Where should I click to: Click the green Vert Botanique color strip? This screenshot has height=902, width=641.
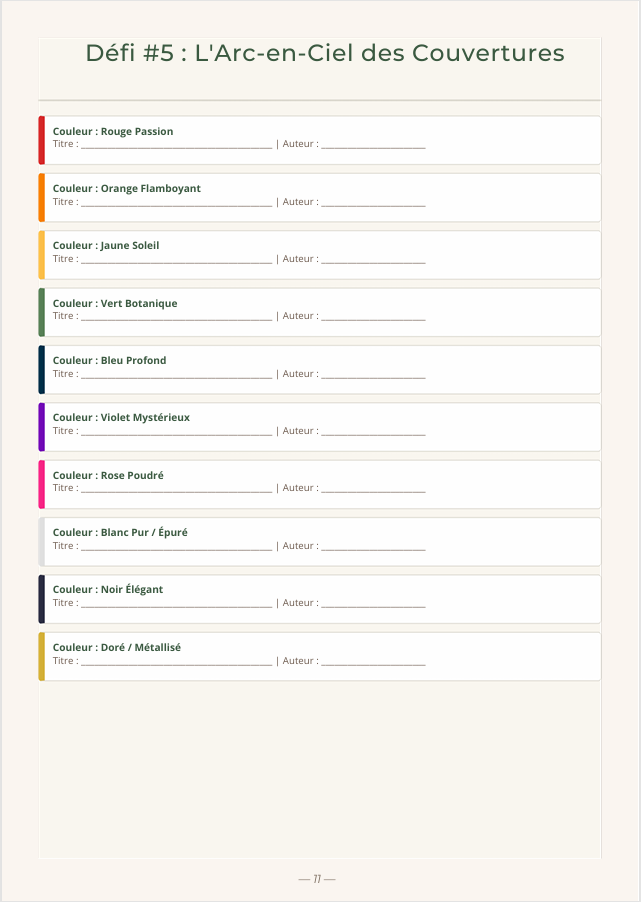(41, 312)
